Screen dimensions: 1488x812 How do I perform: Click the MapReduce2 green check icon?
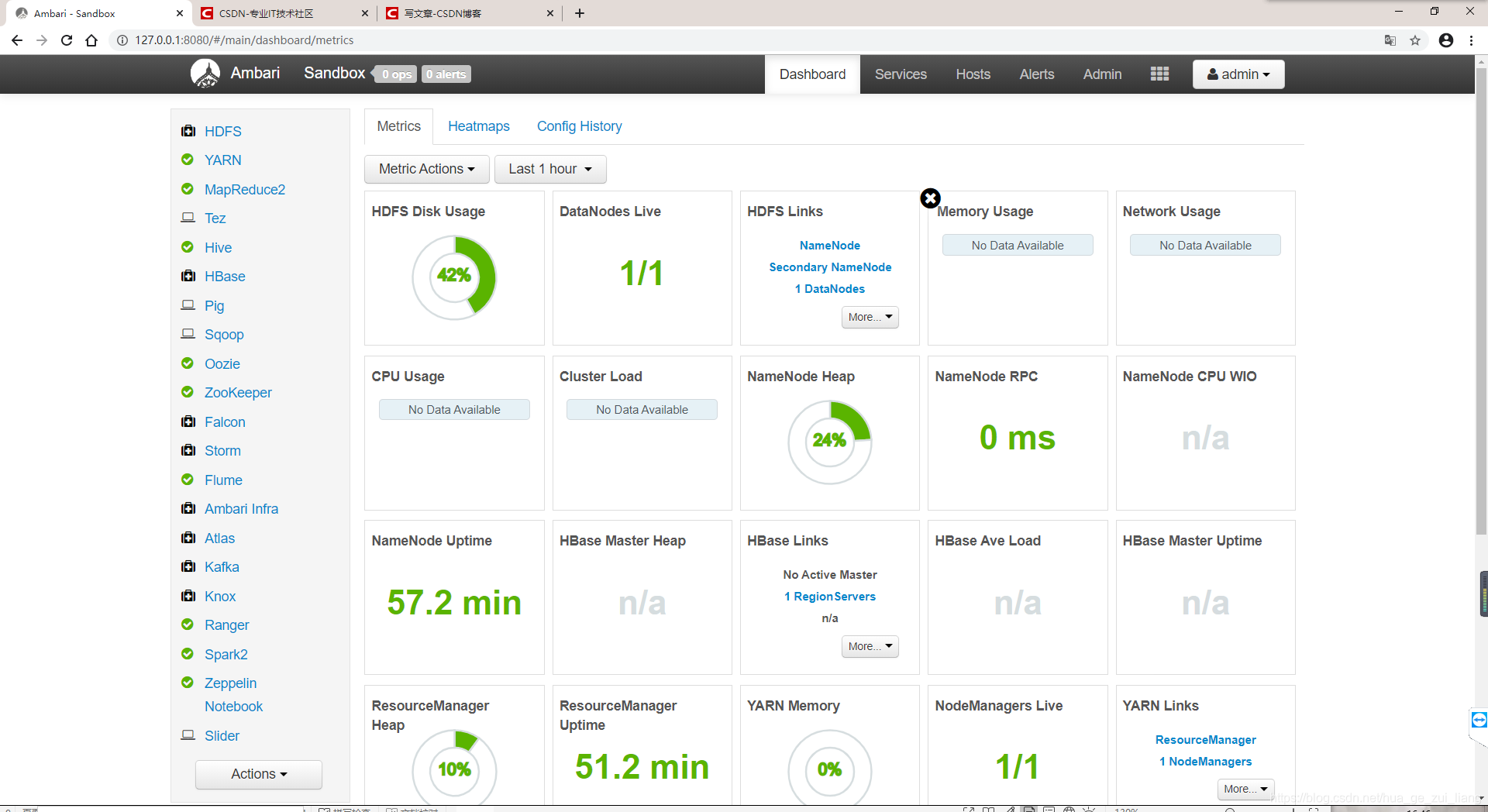(188, 189)
